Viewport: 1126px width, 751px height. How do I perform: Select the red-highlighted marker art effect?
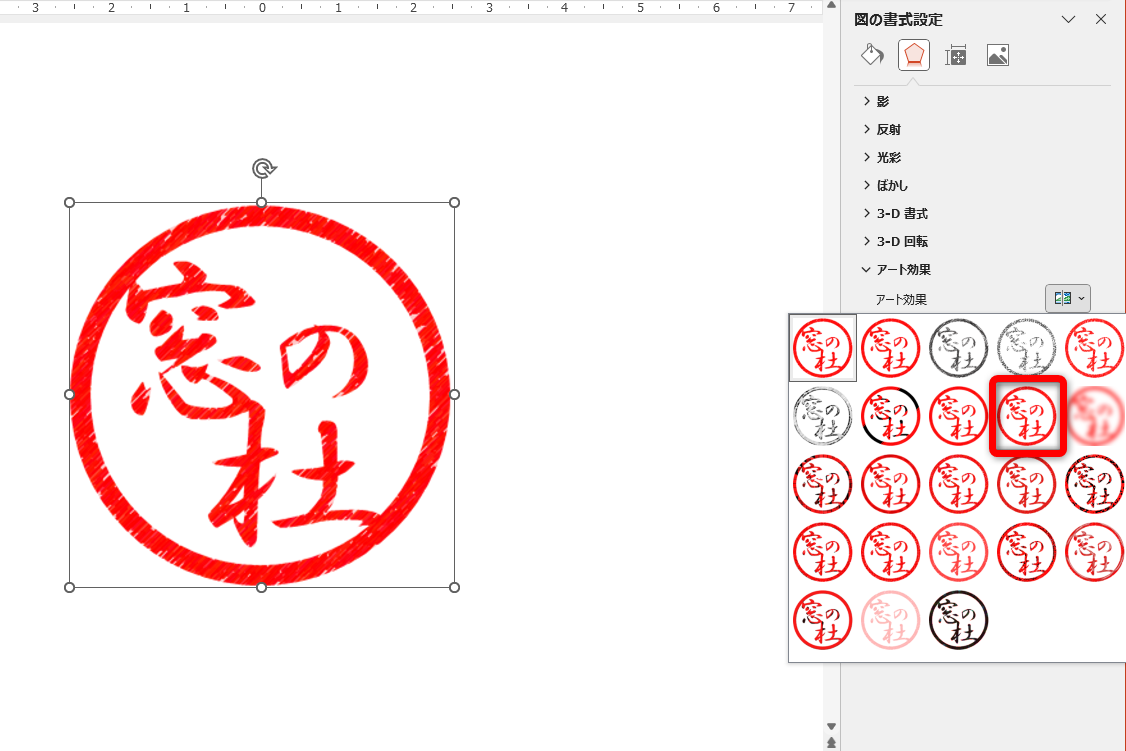click(x=1026, y=416)
